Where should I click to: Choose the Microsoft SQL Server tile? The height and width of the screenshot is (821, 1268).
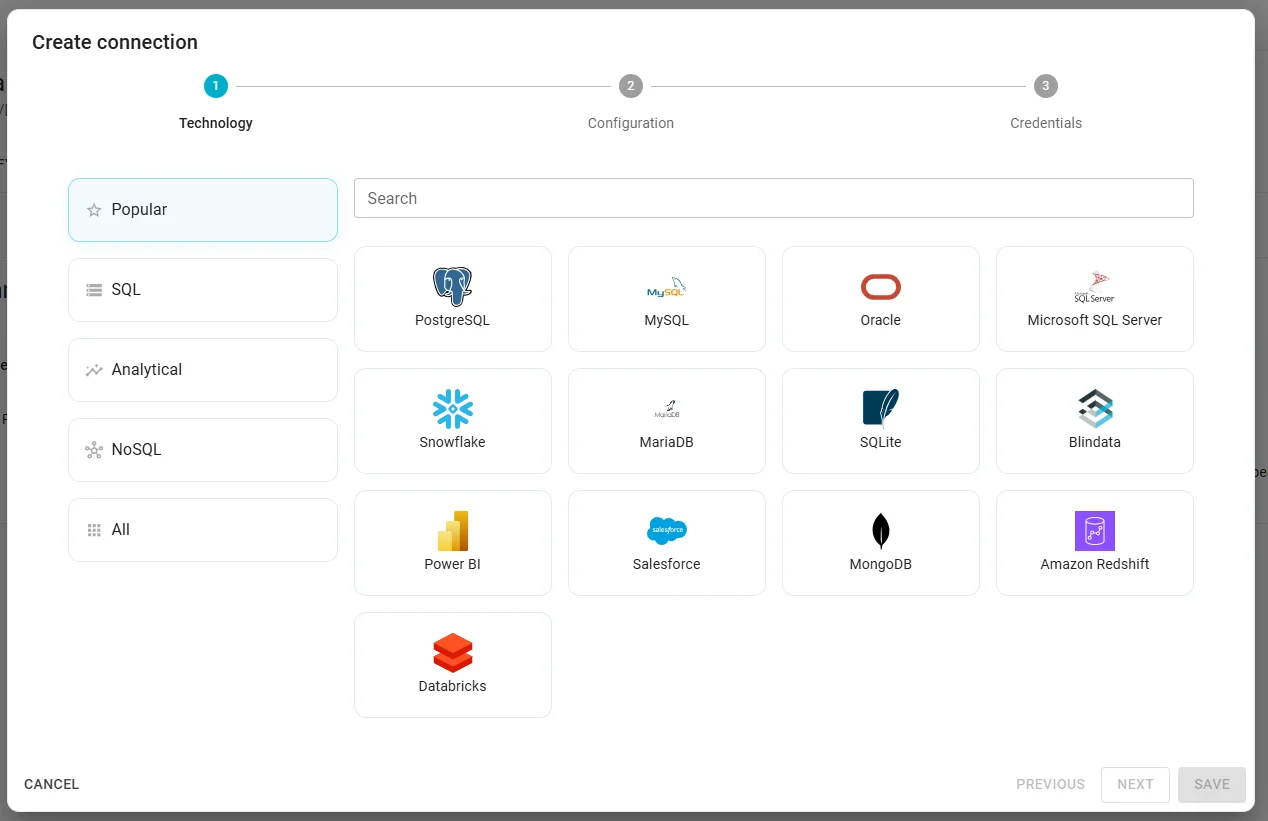point(1094,299)
